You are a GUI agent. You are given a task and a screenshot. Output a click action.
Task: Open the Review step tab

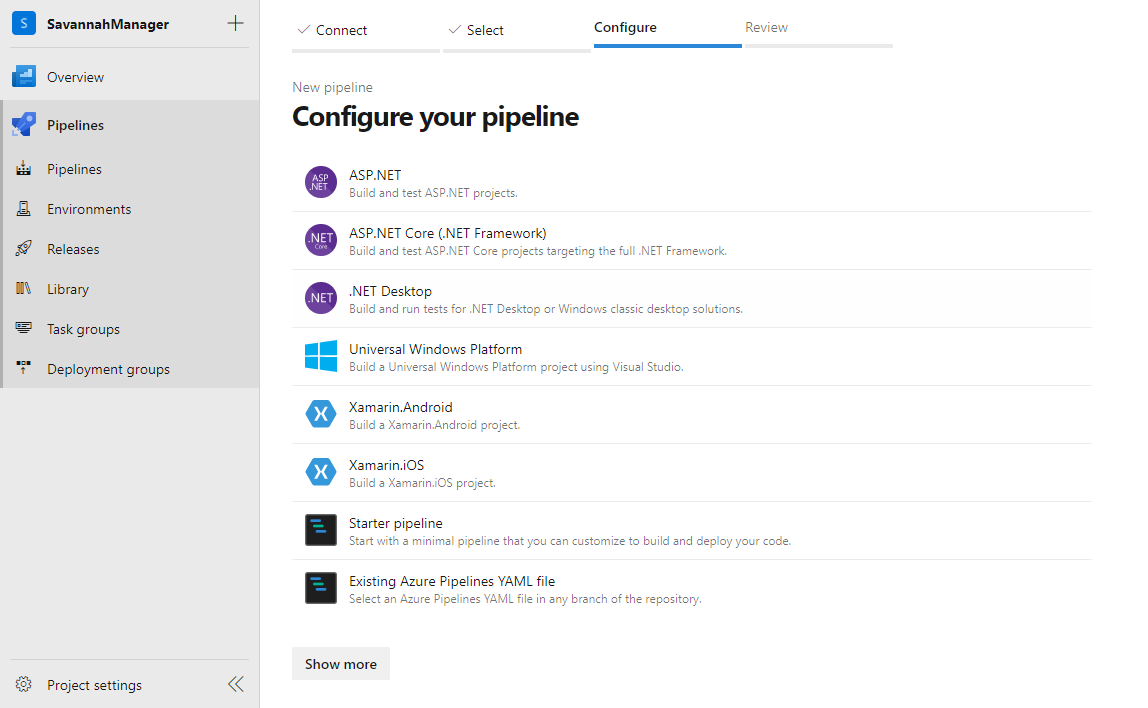(x=819, y=28)
